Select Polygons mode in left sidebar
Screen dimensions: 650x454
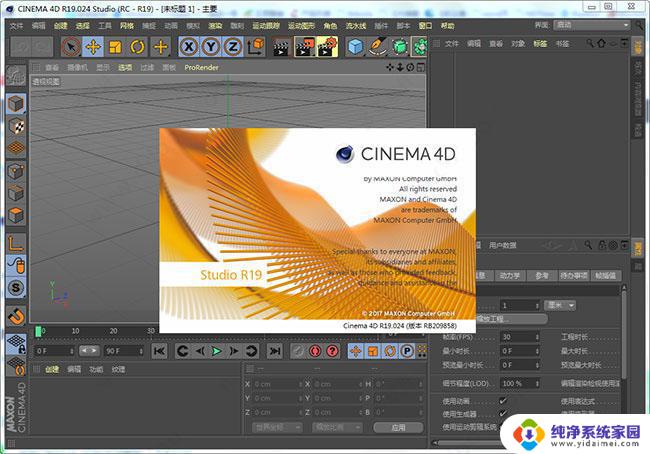pos(16,216)
